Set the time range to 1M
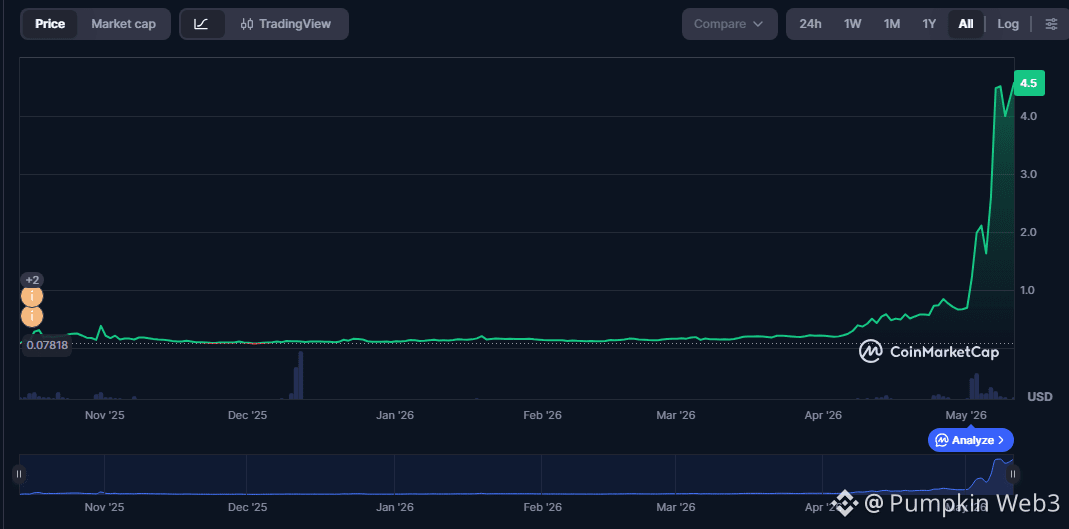 pyautogui.click(x=892, y=24)
